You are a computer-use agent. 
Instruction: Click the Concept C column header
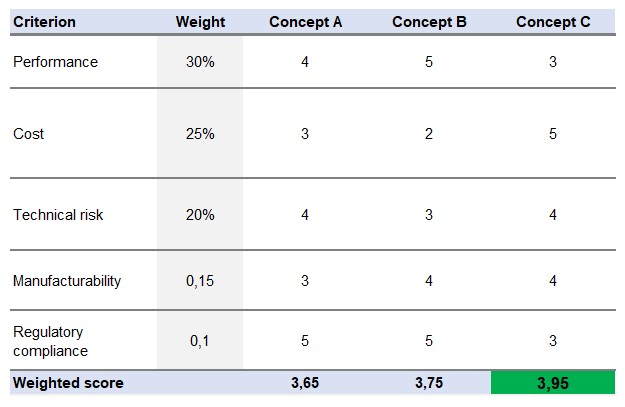pos(553,22)
